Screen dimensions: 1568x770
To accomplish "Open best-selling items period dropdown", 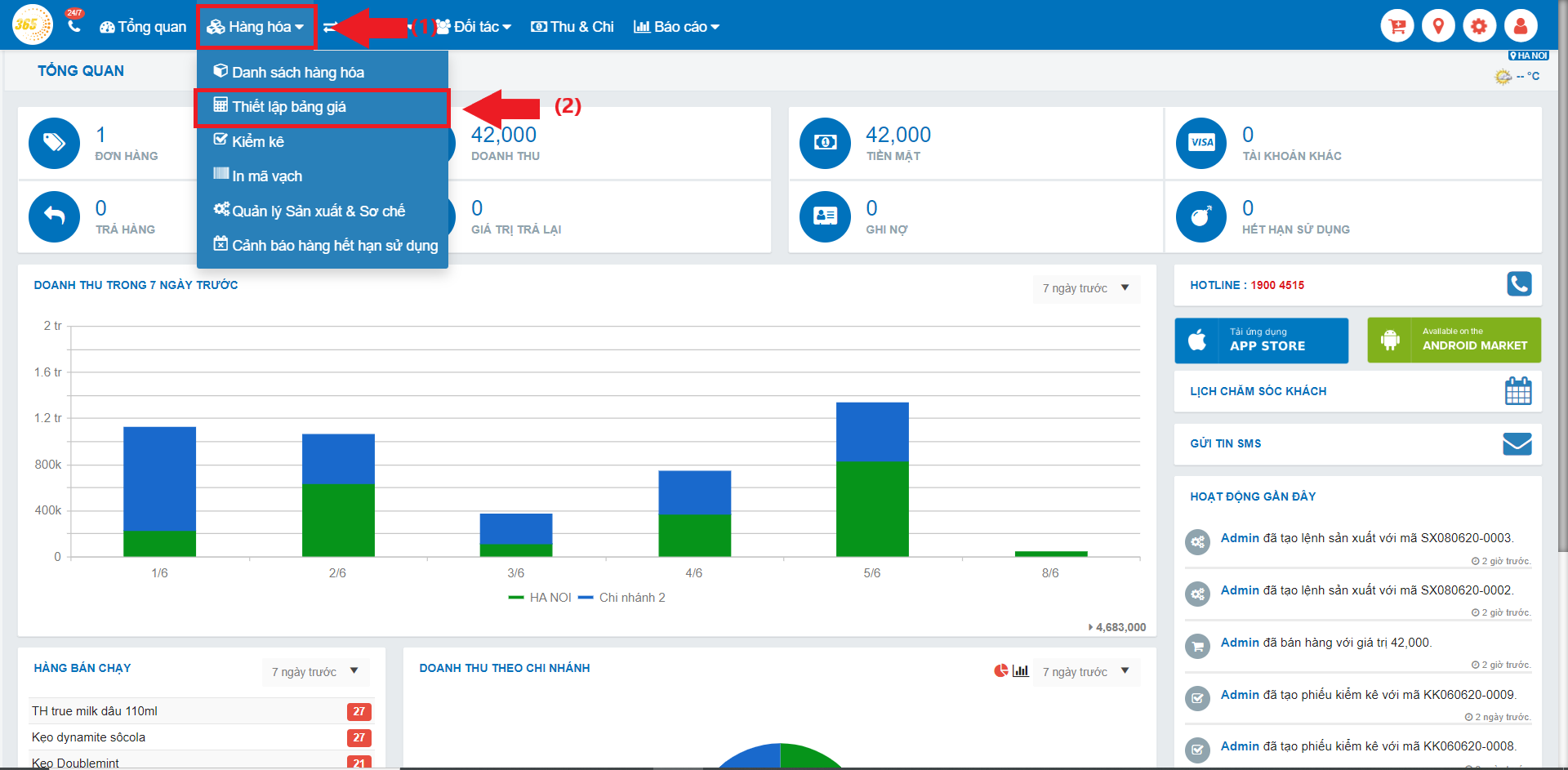I will coord(315,672).
